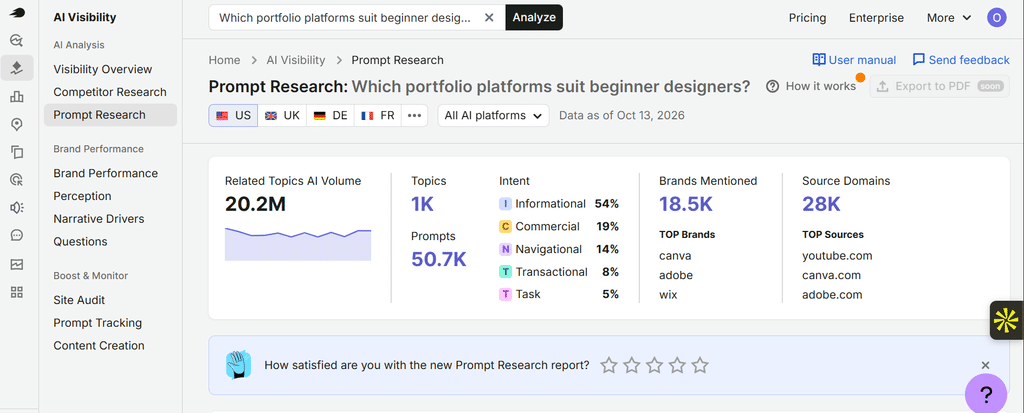Rate the report one star
This screenshot has height=413, width=1024.
tap(609, 365)
